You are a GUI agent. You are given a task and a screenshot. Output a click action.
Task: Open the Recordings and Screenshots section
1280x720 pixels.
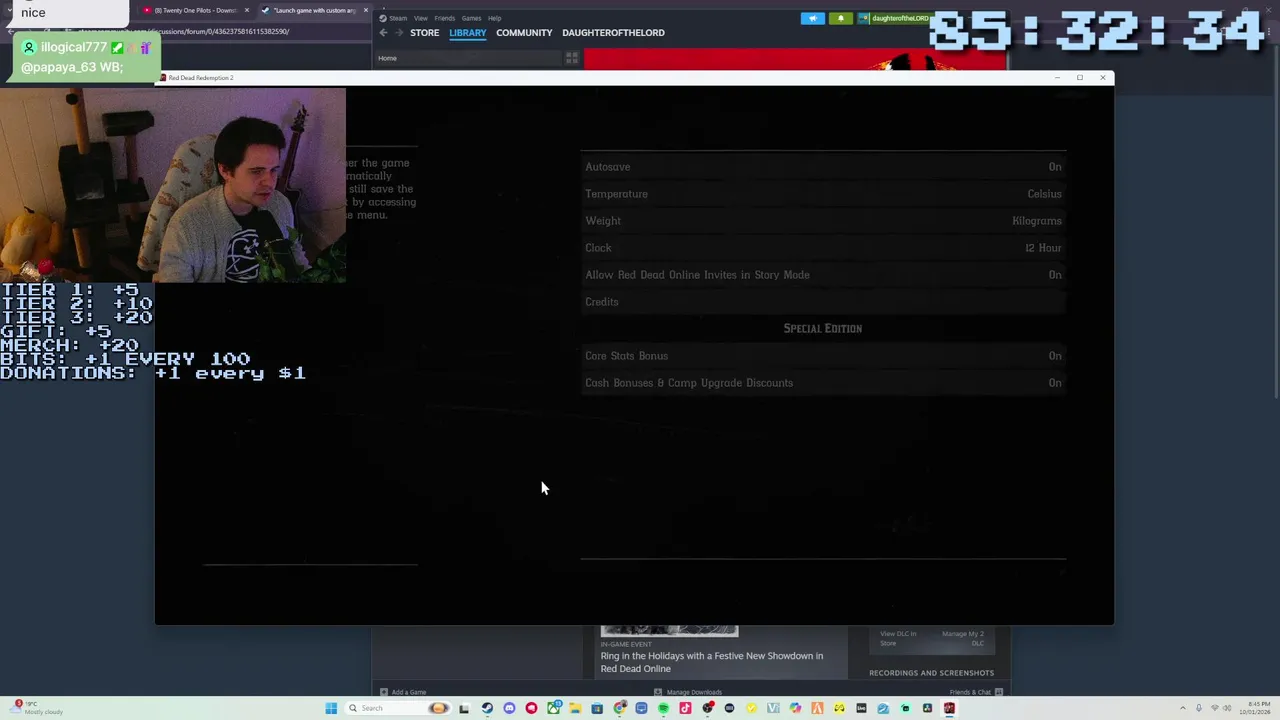[x=931, y=673]
